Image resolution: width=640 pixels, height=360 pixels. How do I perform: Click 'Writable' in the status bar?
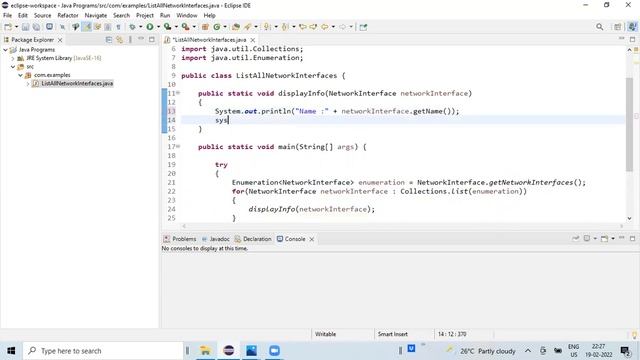[325, 334]
